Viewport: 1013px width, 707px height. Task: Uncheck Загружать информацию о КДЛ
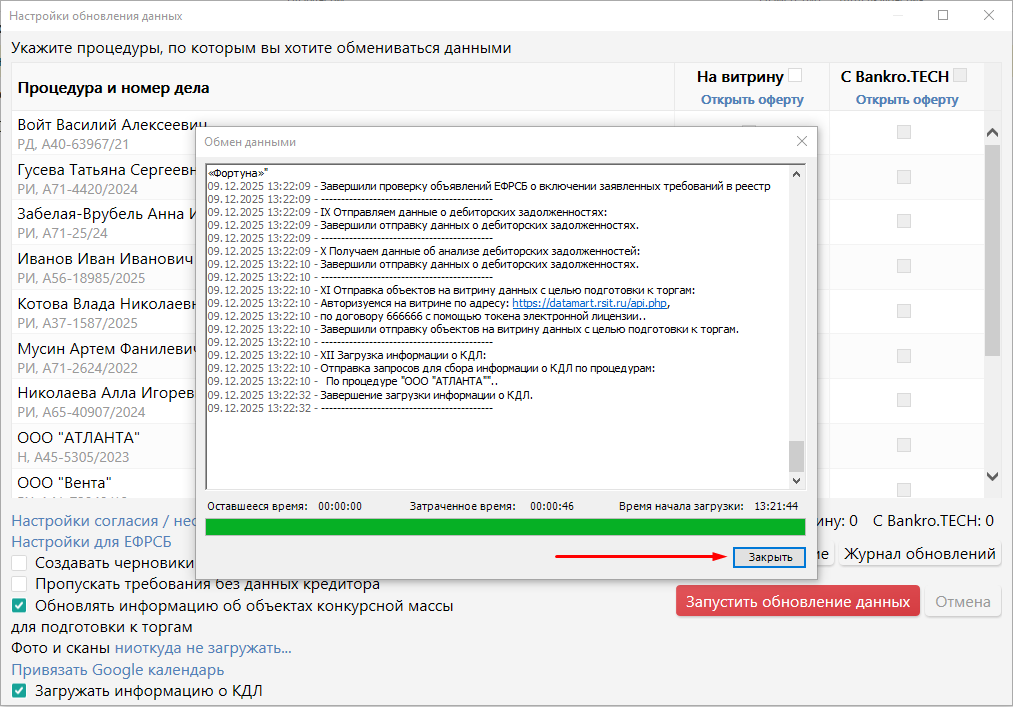(19, 691)
